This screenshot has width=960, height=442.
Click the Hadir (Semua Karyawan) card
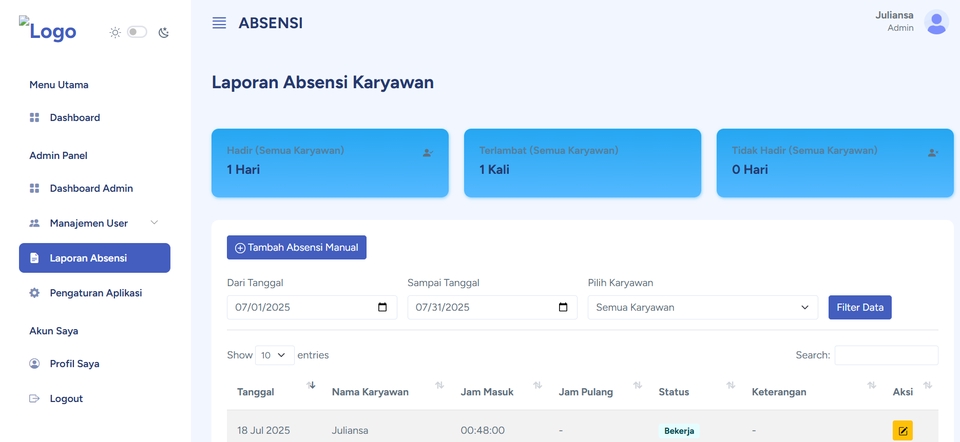coord(330,163)
